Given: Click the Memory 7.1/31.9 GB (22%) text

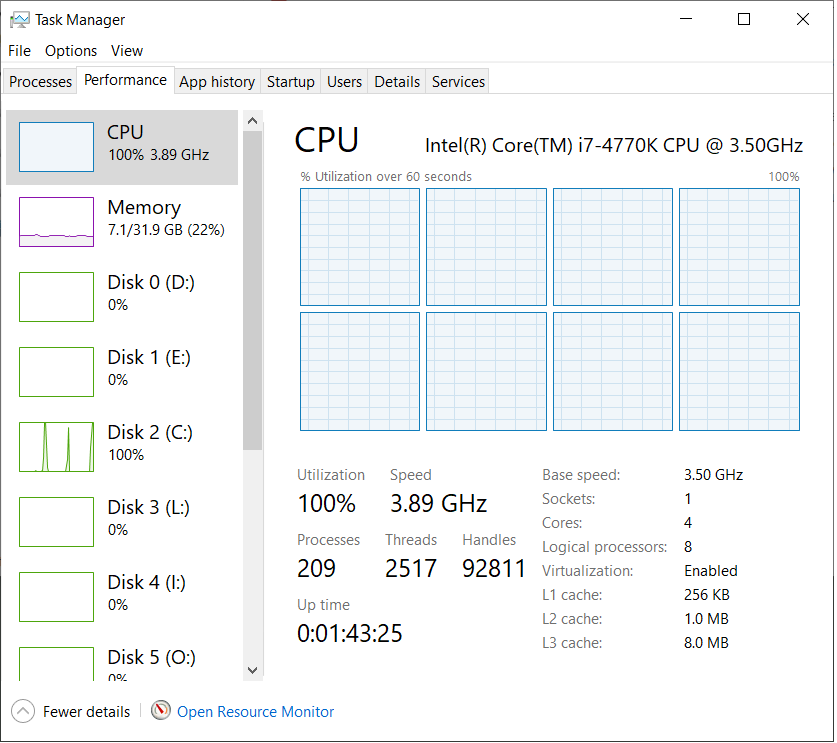Looking at the screenshot, I should (167, 231).
